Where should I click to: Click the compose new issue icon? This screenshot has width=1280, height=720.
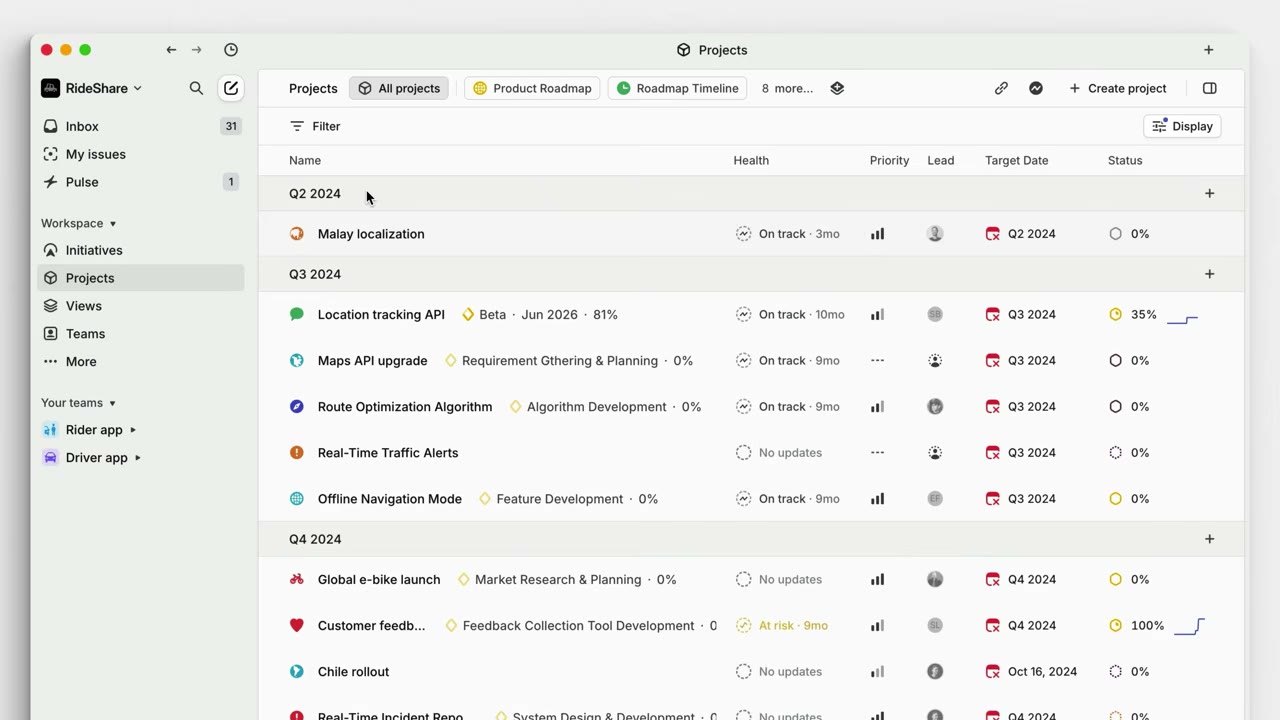[x=231, y=88]
